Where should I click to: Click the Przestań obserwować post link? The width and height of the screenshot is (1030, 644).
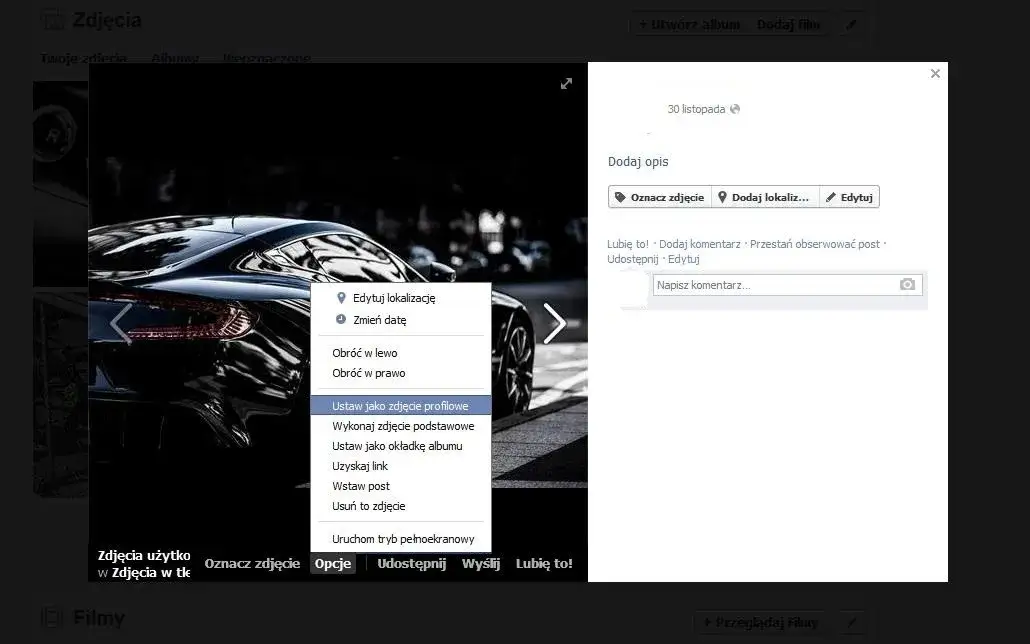[814, 243]
